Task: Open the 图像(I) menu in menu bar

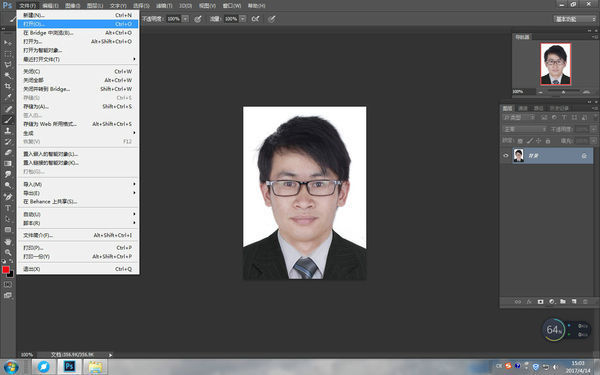Action: tap(72, 6)
